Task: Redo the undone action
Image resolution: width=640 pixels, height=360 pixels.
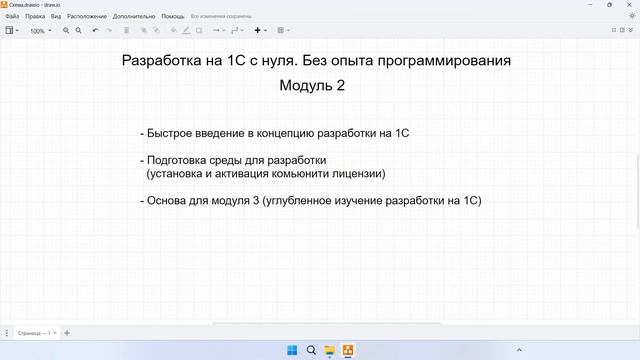Action: (109, 30)
